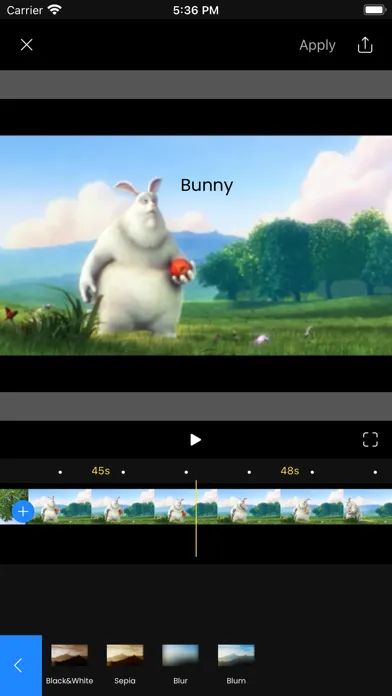The width and height of the screenshot is (392, 696).
Task: Tap the video preview showing the rabbit
Action: (x=196, y=245)
